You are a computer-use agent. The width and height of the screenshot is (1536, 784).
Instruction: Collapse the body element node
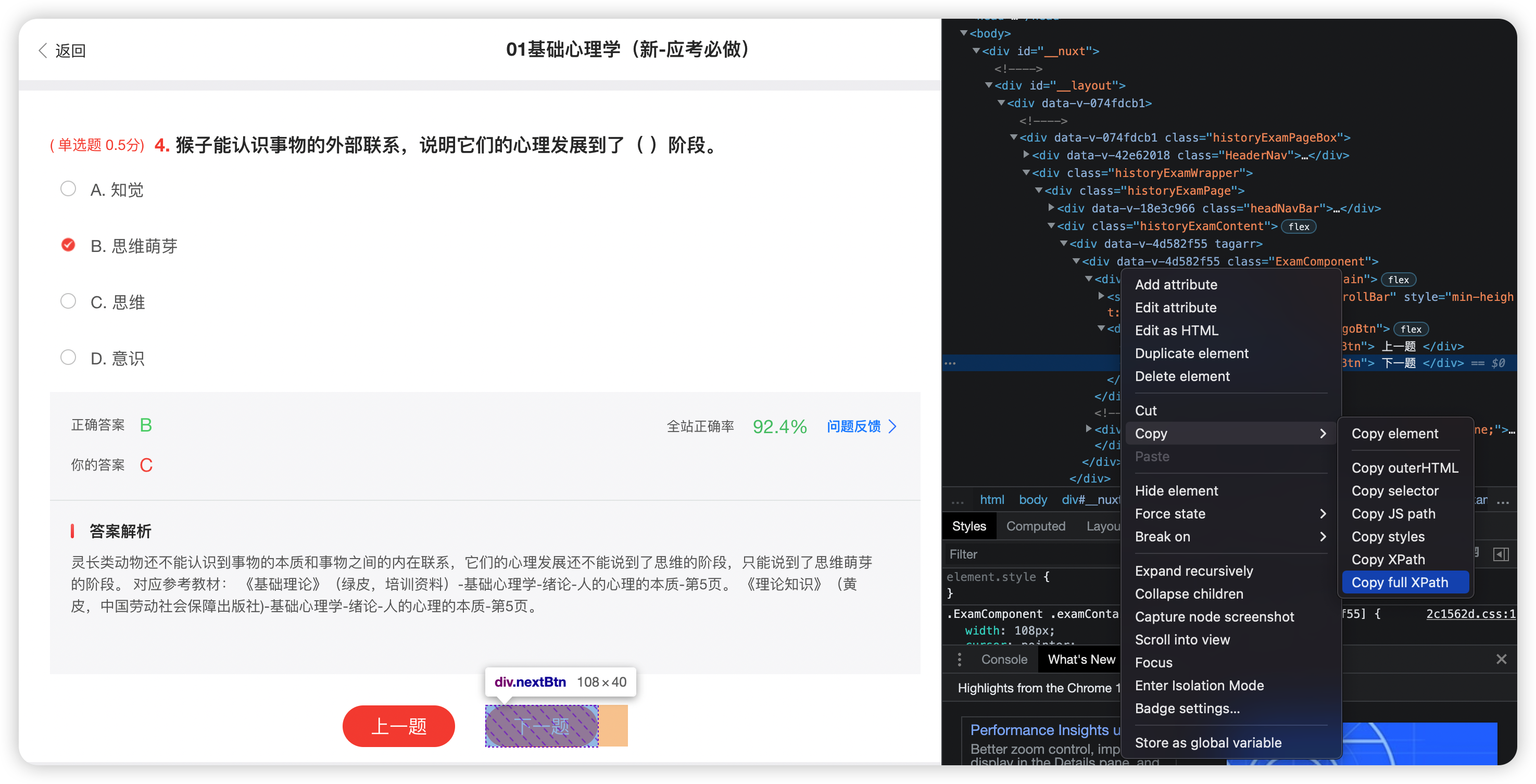964,33
